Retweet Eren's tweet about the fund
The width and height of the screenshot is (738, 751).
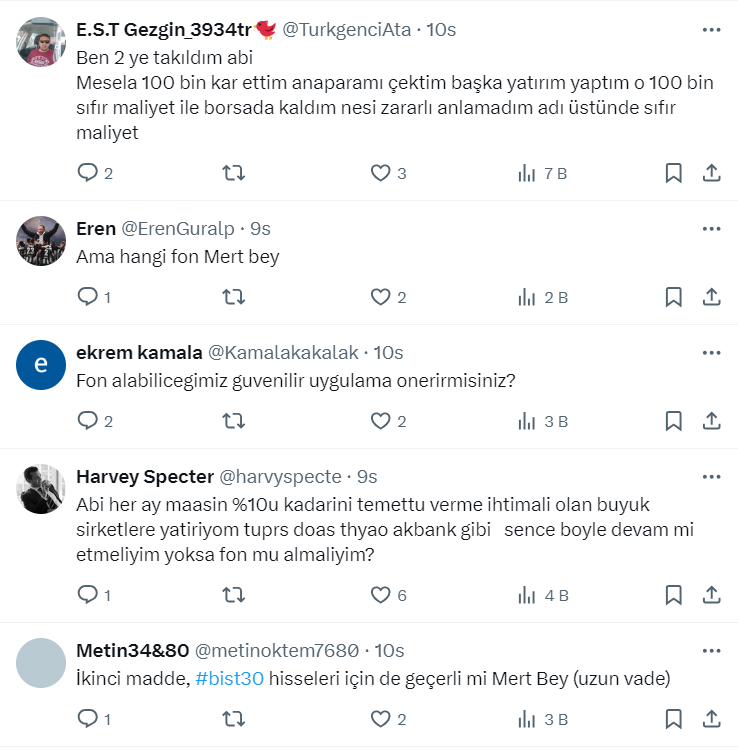click(x=233, y=297)
